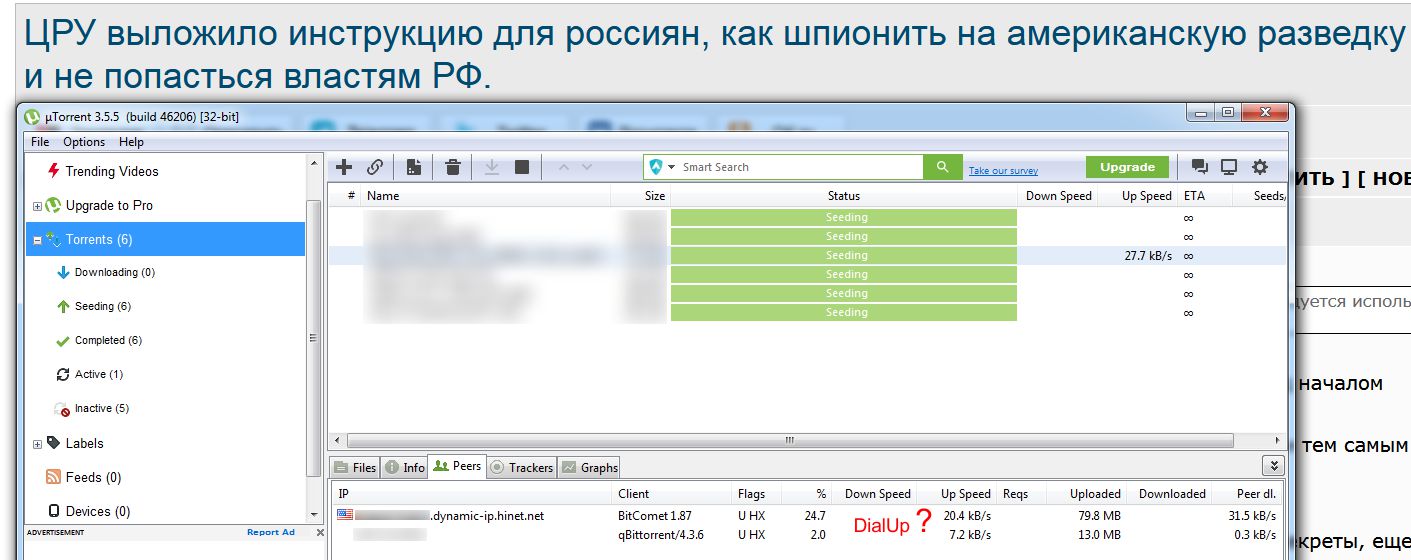Viewport: 1411px width, 560px height.
Task: Remove torrent with trash icon
Action: click(453, 167)
